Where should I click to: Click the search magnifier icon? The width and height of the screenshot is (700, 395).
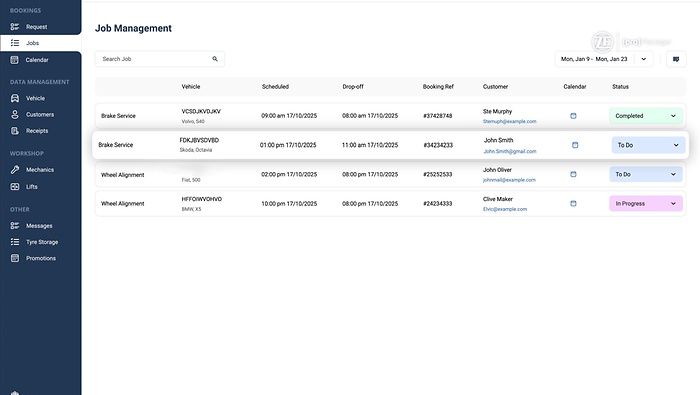(215, 59)
